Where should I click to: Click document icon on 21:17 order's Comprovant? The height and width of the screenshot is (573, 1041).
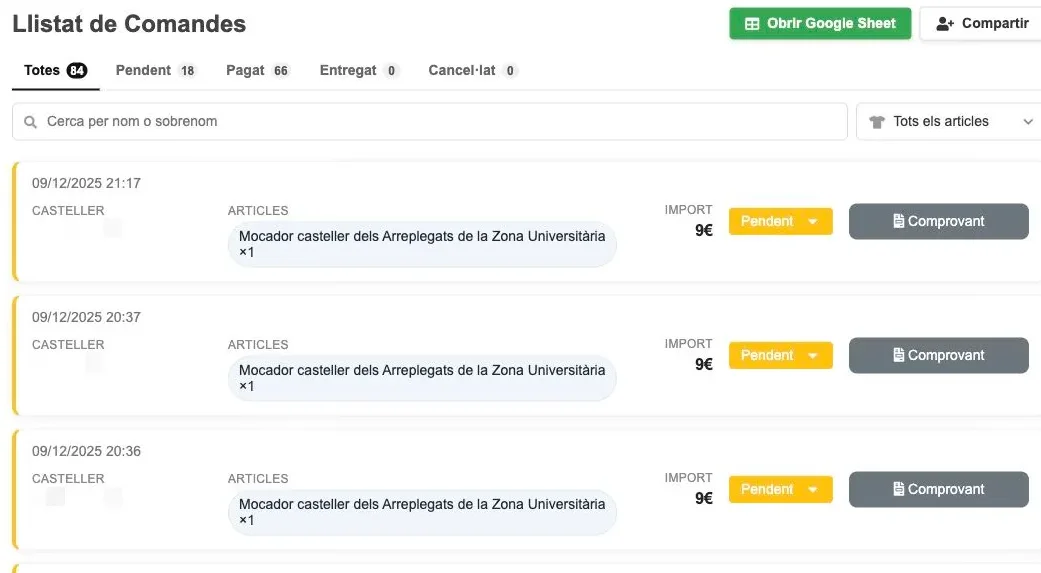(898, 221)
